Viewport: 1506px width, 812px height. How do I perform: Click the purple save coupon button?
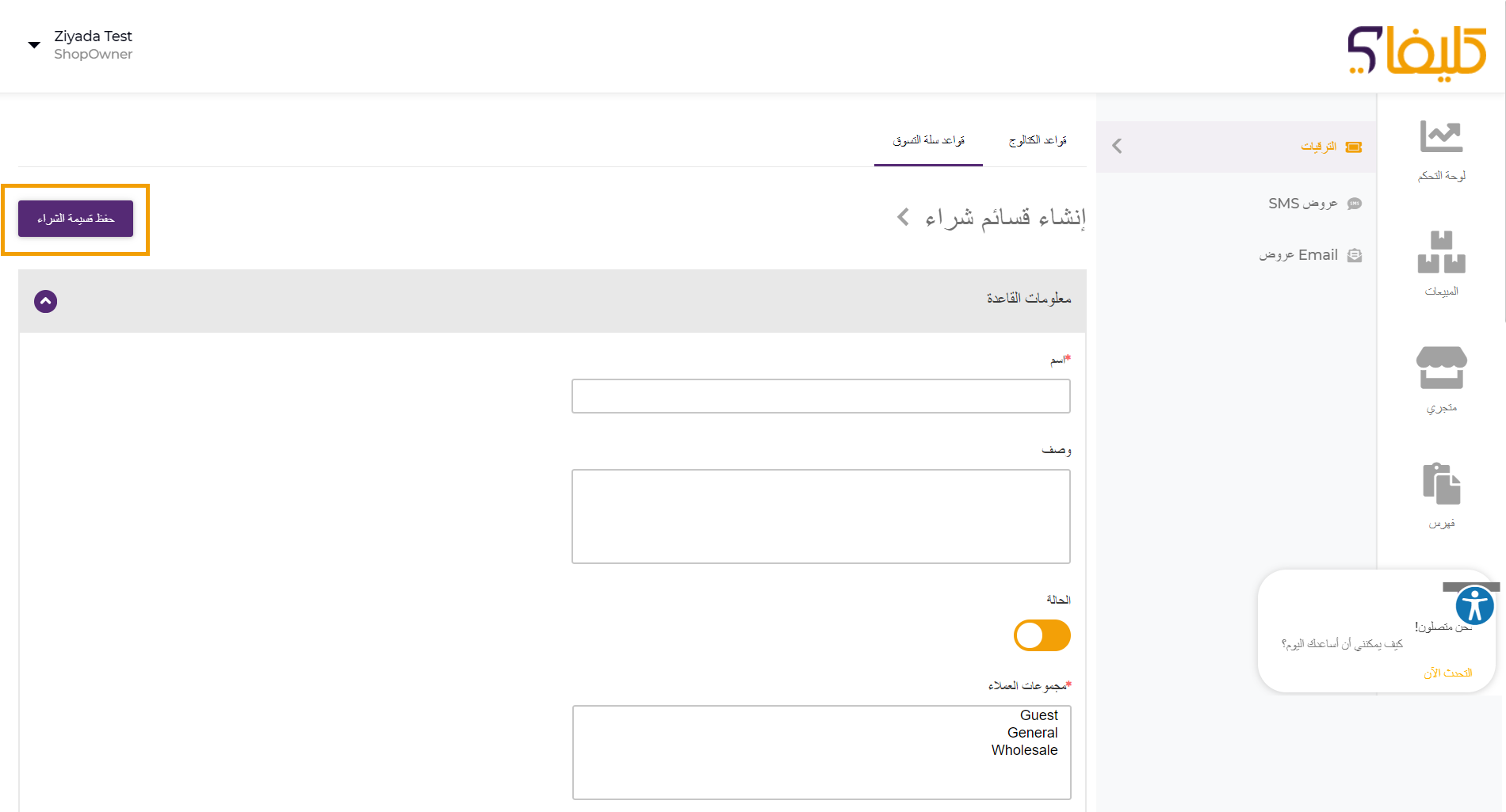coord(75,219)
